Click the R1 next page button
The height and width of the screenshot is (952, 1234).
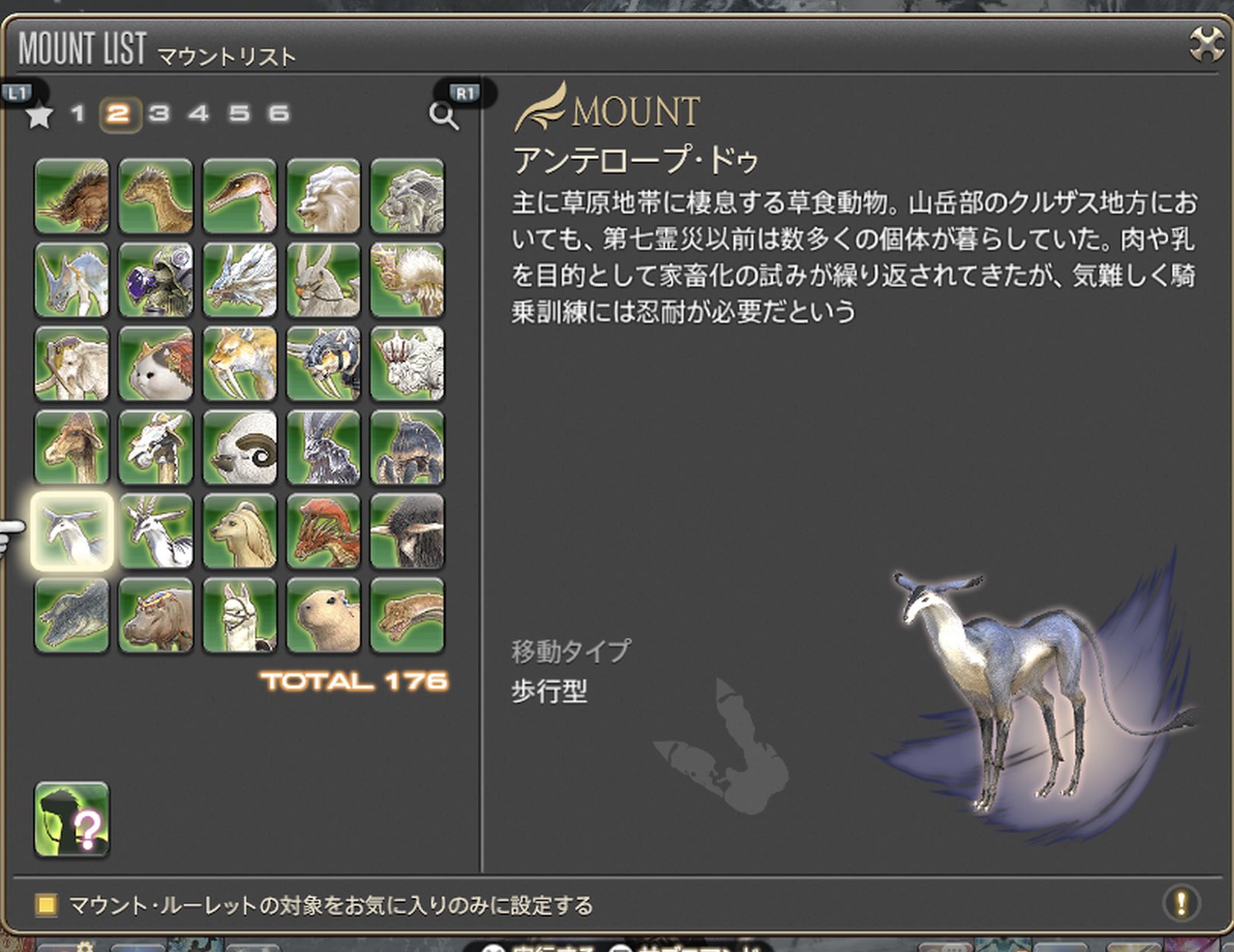point(465,93)
